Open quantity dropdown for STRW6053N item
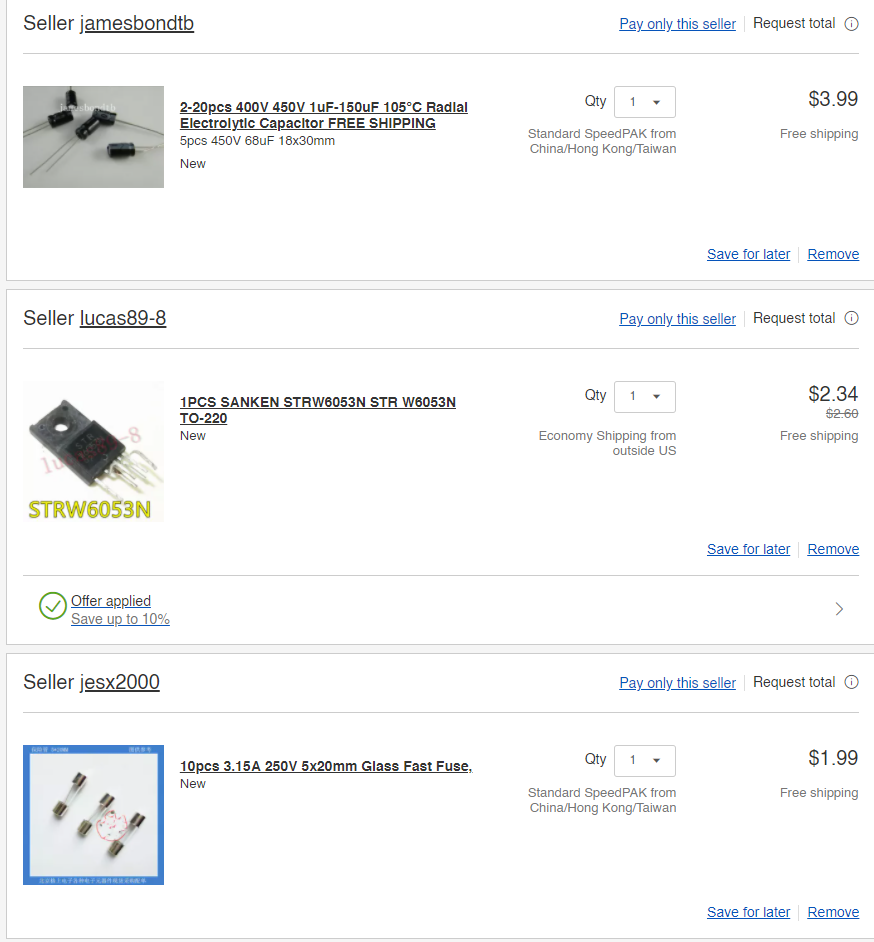This screenshot has height=942, width=874. coord(645,397)
